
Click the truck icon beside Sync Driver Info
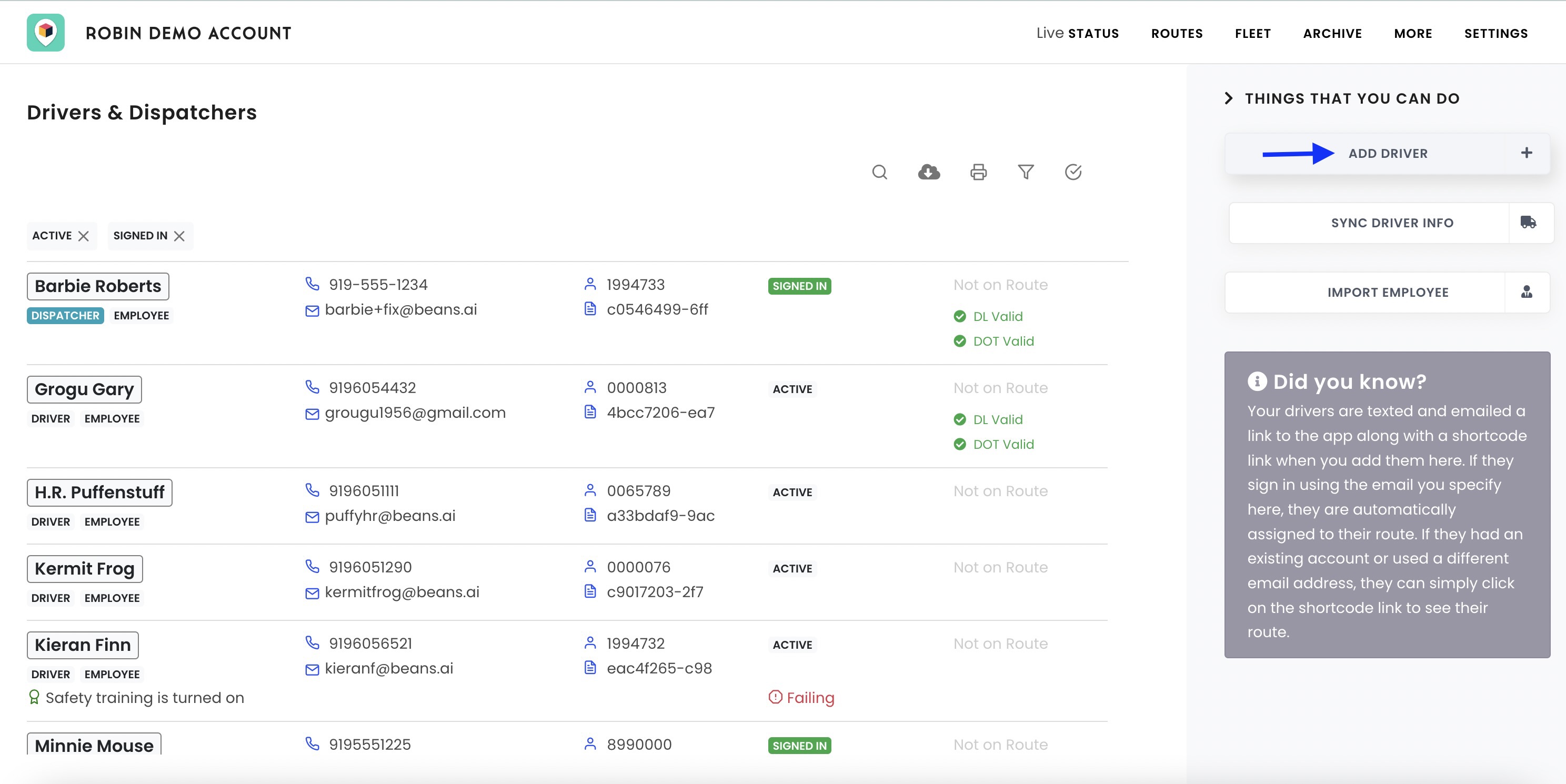pos(1528,223)
